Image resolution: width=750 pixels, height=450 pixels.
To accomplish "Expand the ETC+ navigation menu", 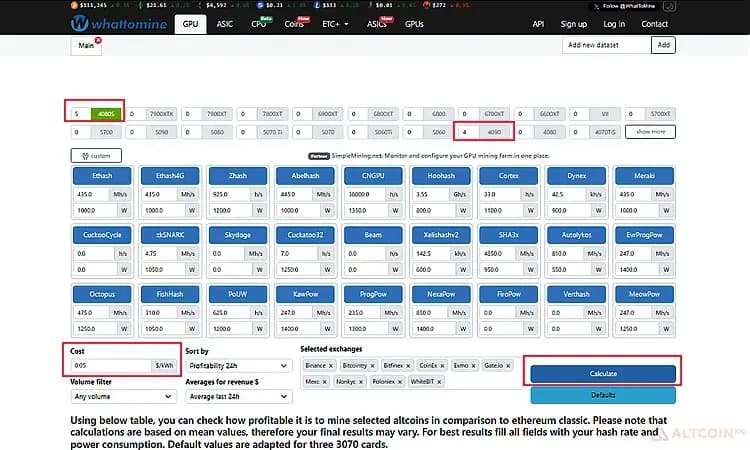I will pyautogui.click(x=335, y=24).
